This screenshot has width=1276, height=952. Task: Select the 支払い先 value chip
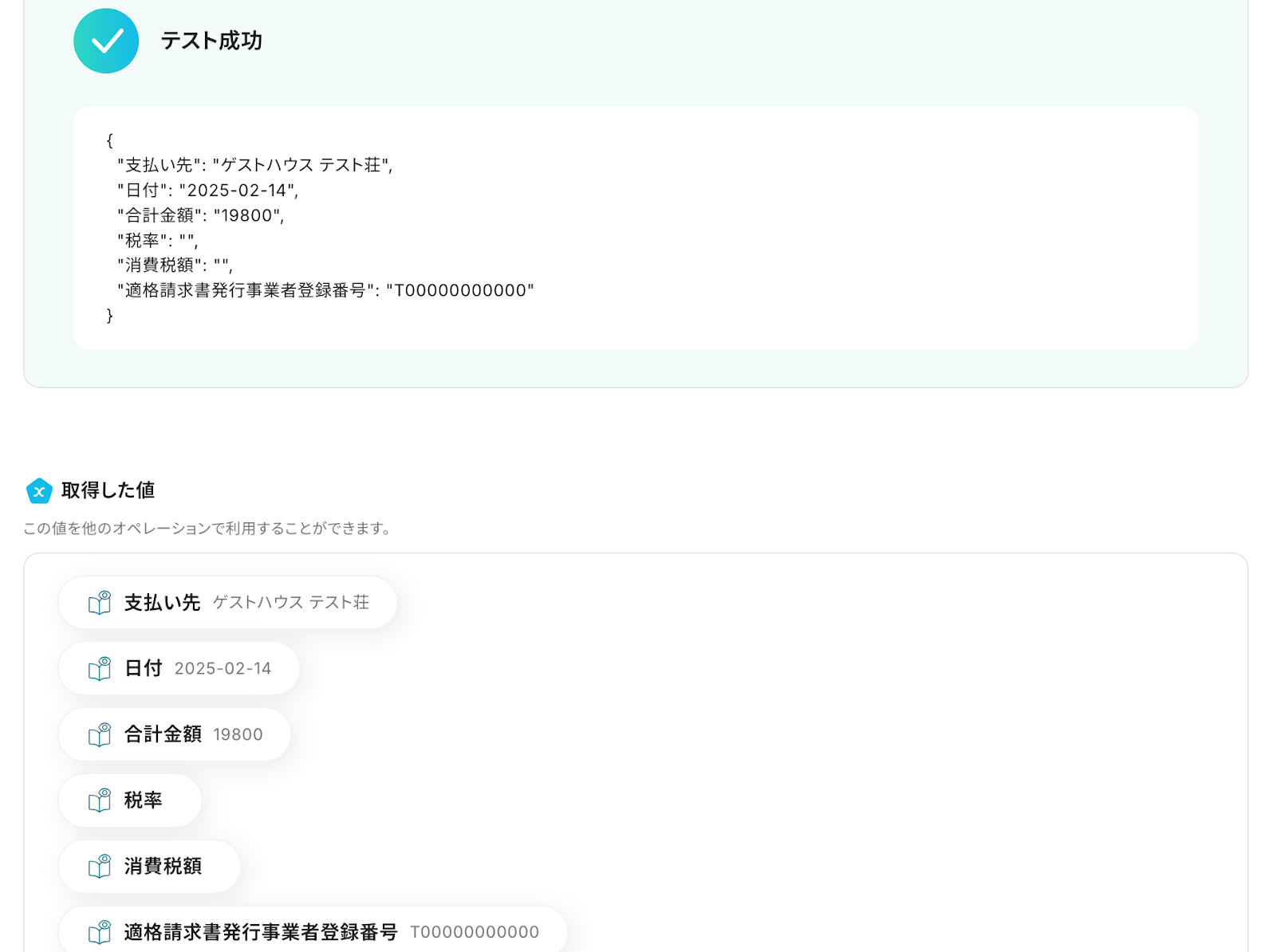227,603
